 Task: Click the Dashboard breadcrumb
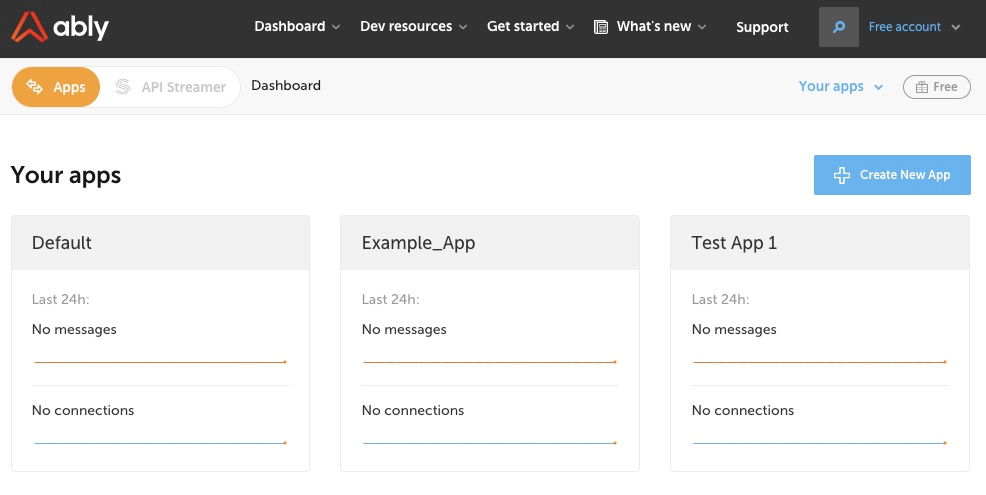tap(286, 86)
